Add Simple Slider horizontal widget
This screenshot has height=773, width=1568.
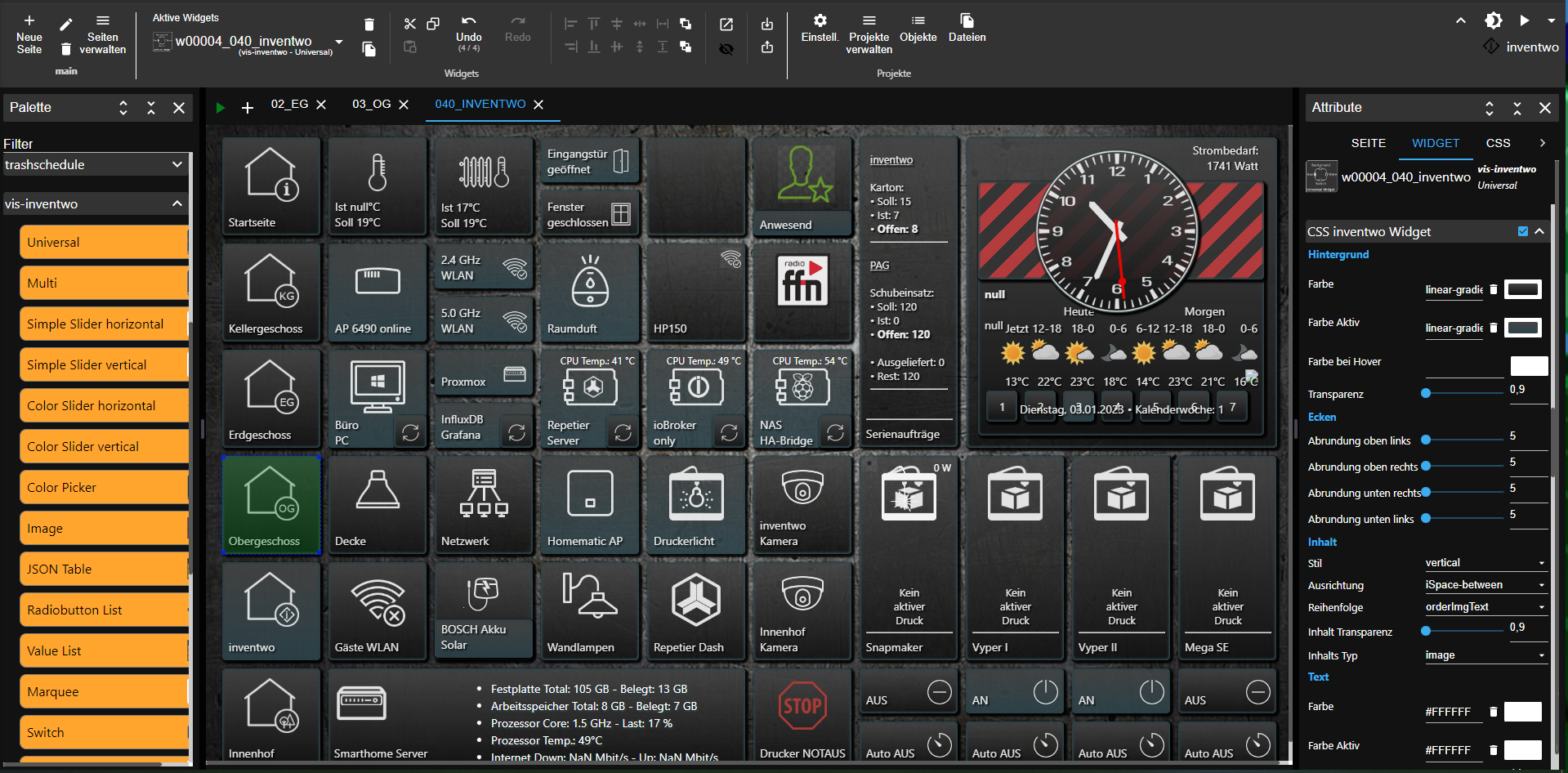coord(106,324)
